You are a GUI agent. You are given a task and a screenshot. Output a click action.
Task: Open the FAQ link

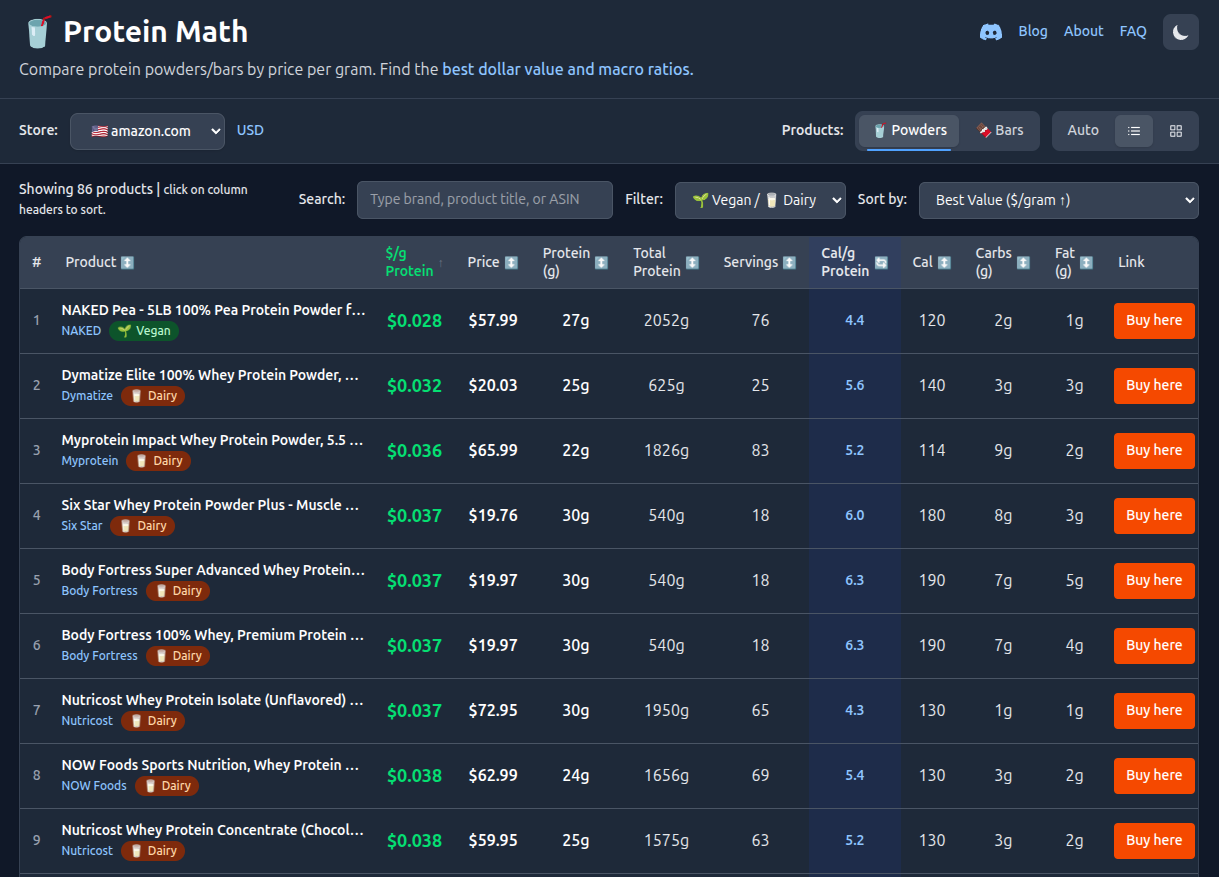pos(1133,31)
